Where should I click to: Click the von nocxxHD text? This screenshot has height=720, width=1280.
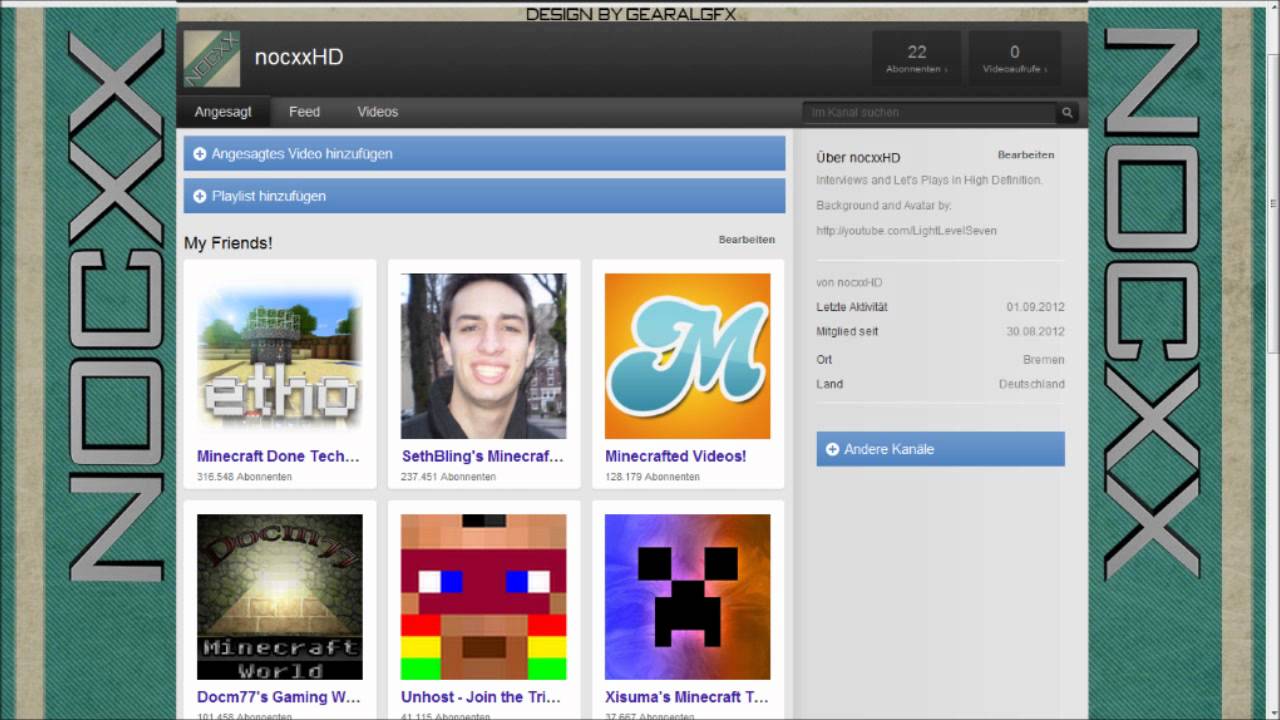coord(849,283)
